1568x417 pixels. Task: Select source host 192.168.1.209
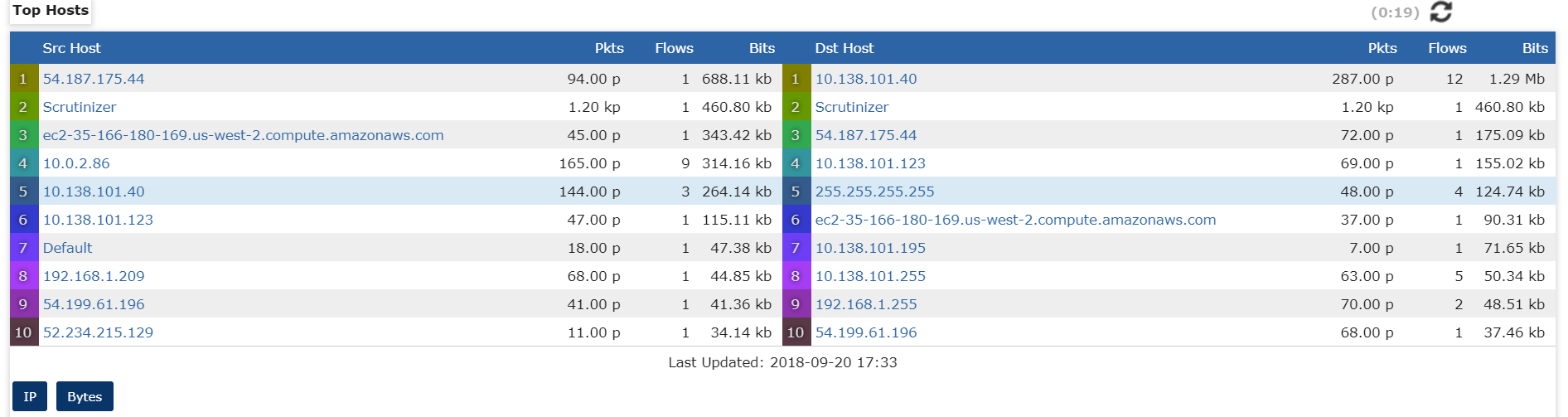(x=94, y=276)
